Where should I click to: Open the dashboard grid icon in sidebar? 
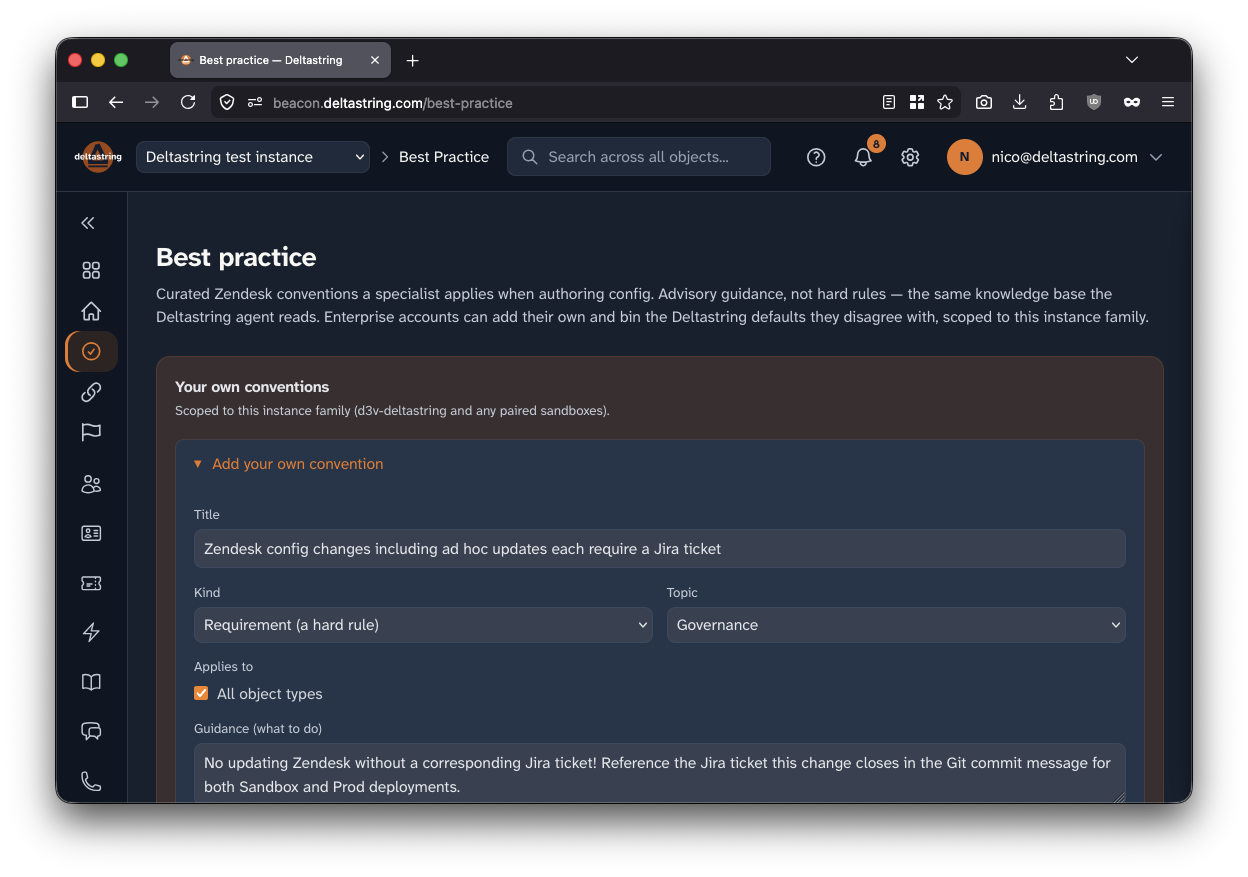coord(91,270)
